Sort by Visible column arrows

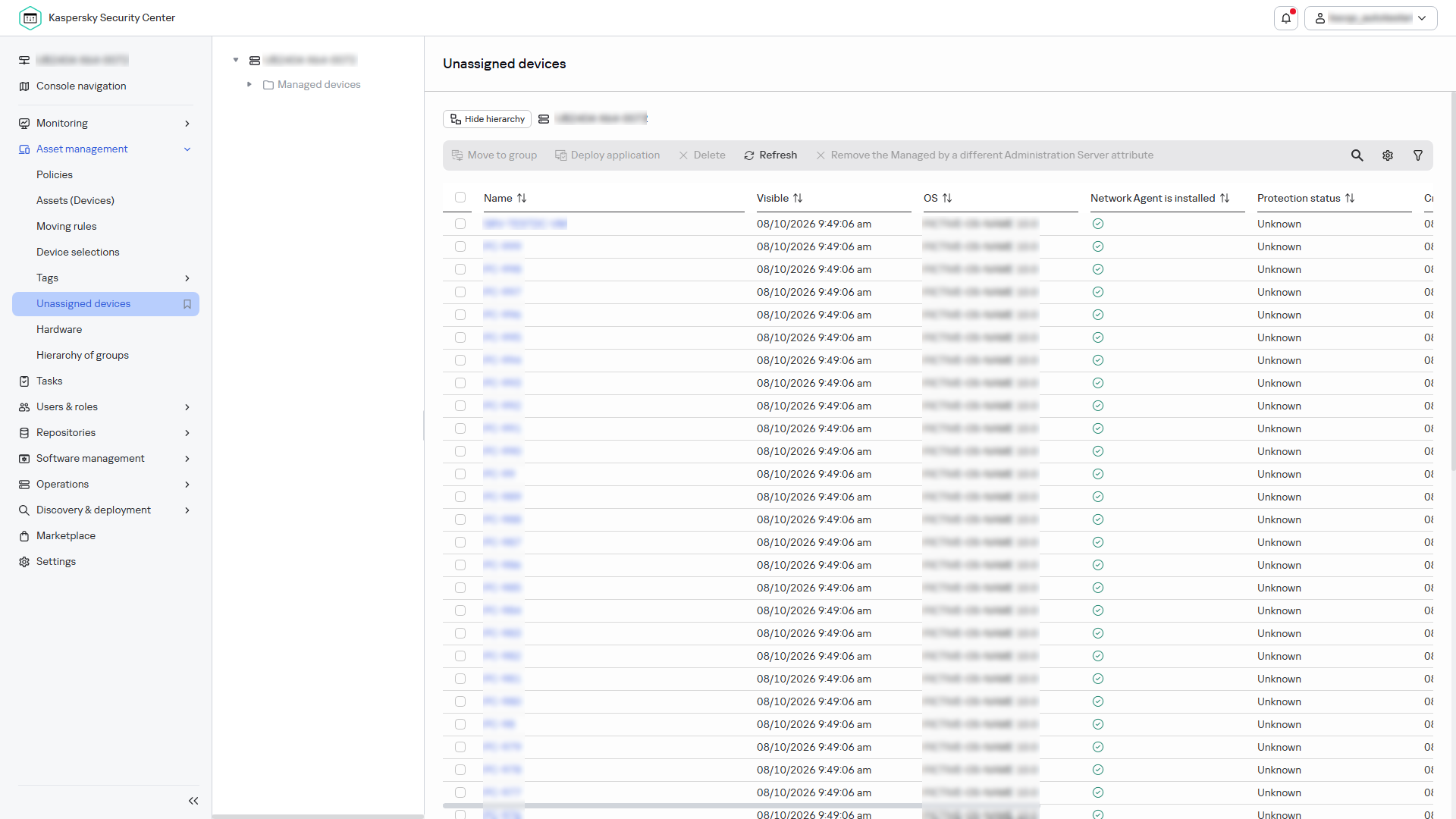coord(798,198)
